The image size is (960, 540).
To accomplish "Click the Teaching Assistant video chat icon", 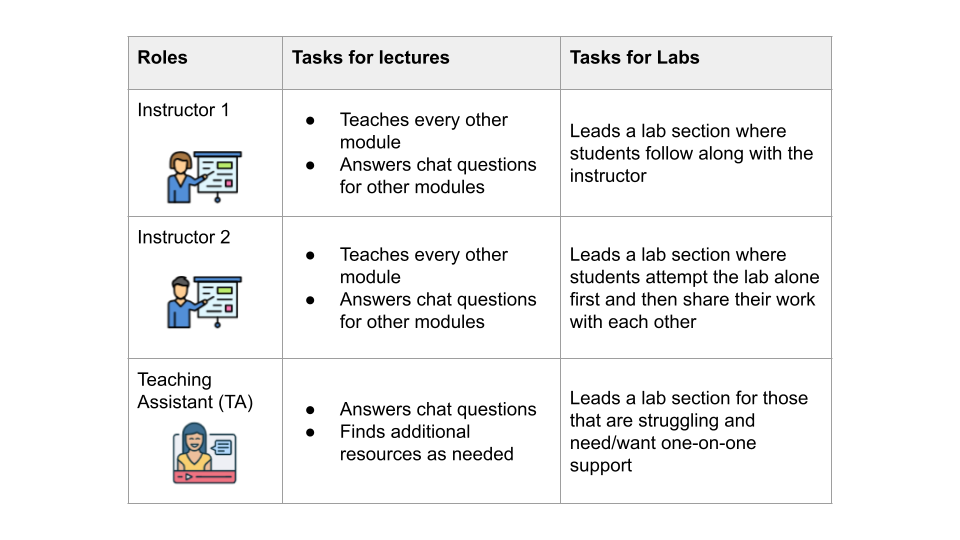I will (204, 453).
